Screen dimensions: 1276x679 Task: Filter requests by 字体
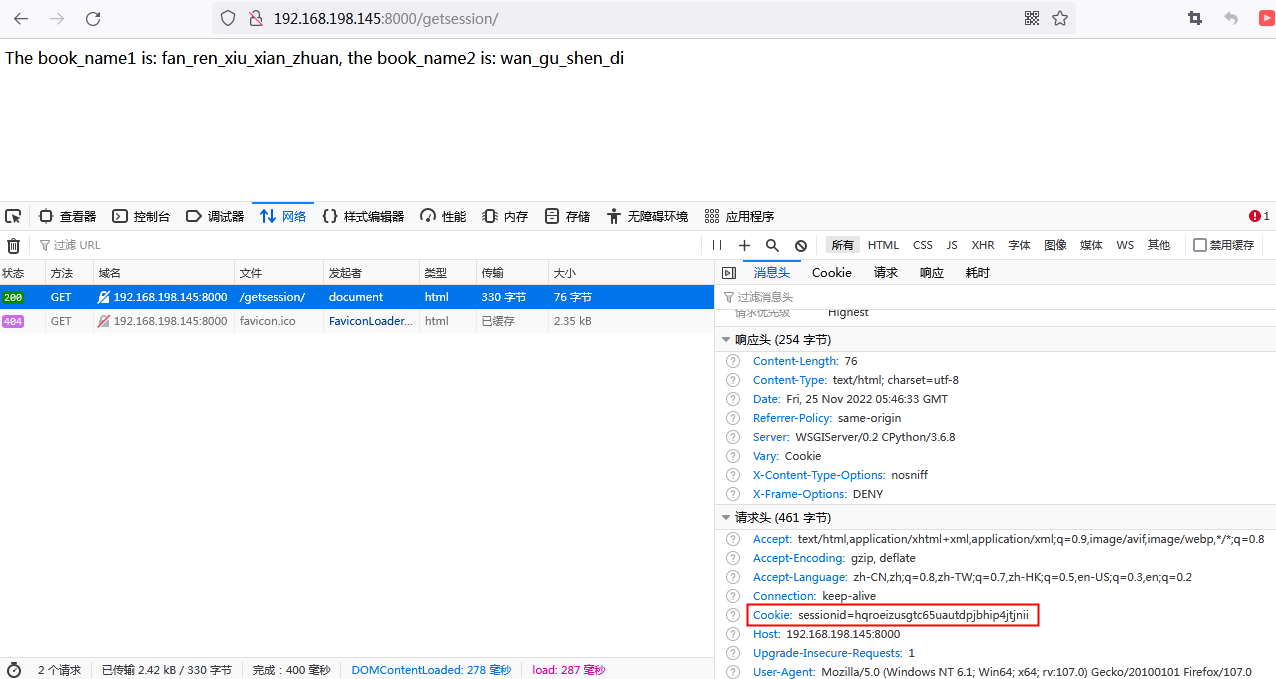[x=1019, y=245]
